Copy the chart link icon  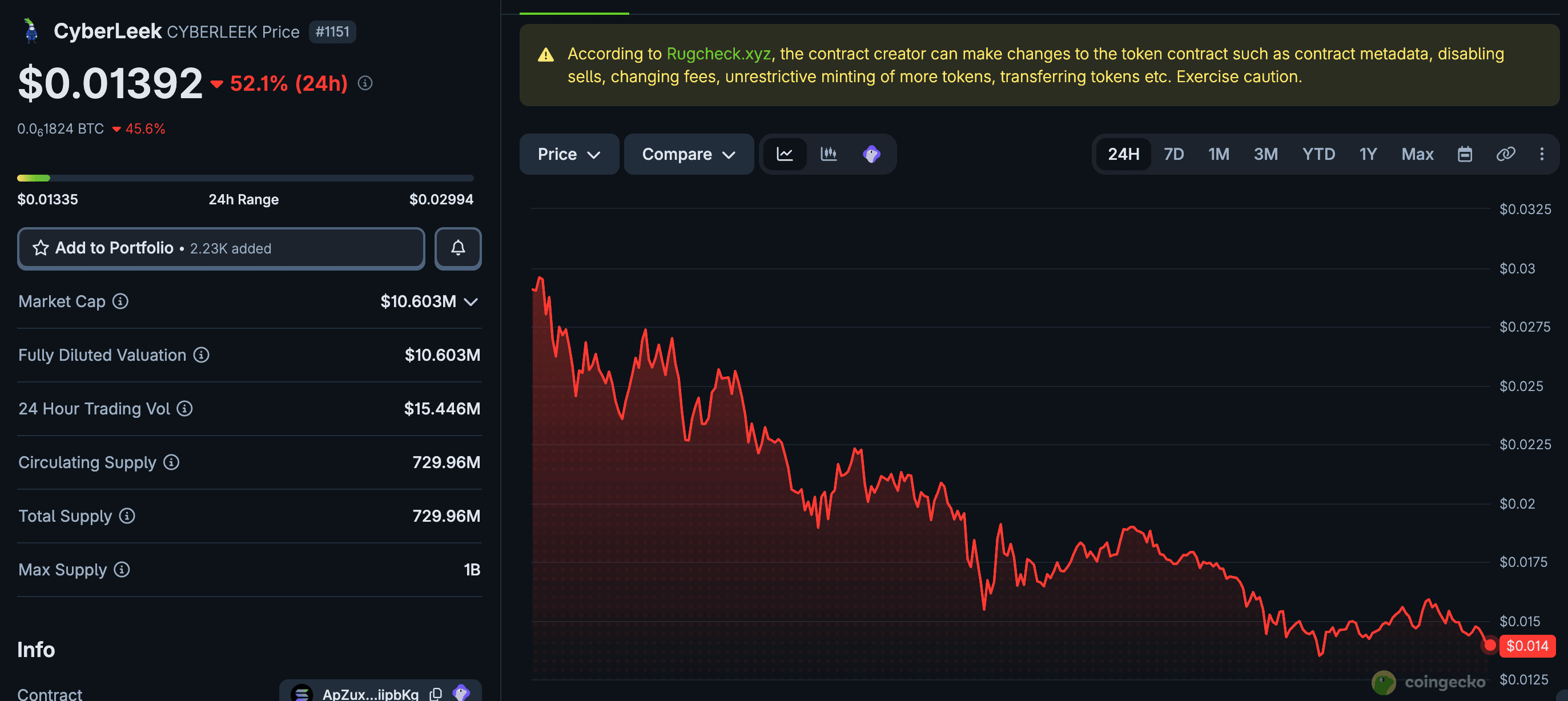pos(1506,154)
